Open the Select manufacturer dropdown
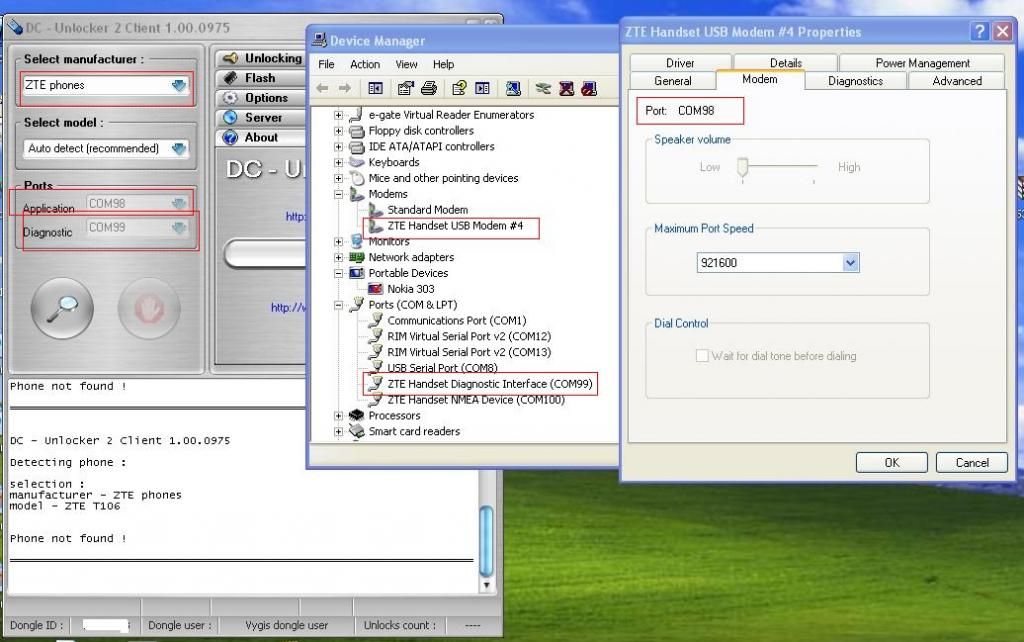The width and height of the screenshot is (1024, 642). [179, 86]
